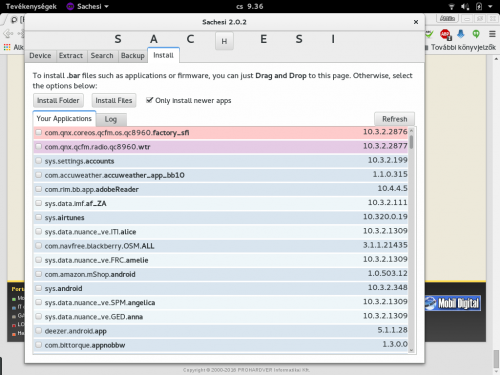Open the Tevékenységek activities overview
Image resolution: width=500 pixels, height=375 pixels.
tap(31, 6)
